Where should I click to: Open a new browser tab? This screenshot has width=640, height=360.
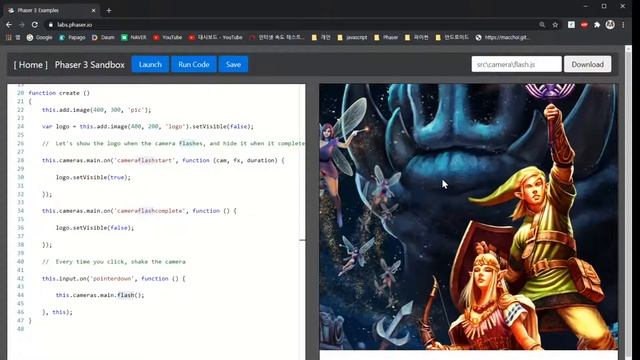click(x=109, y=10)
